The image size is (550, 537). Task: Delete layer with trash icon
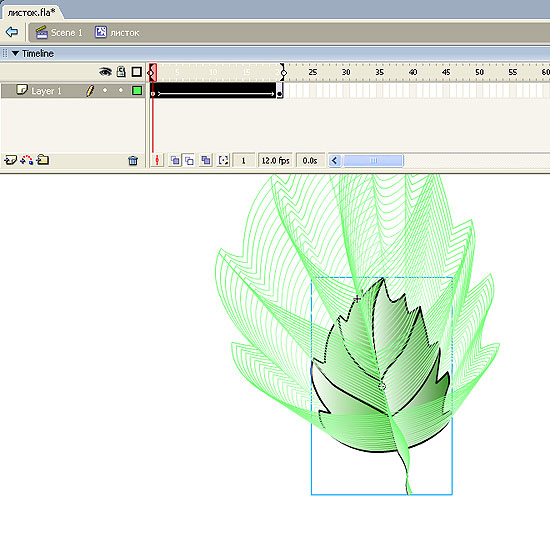[x=133, y=160]
